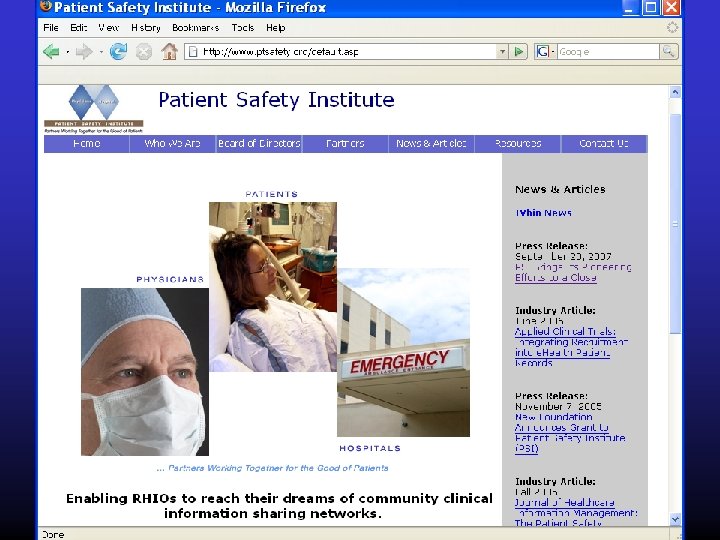Click the Forward arrow button
The height and width of the screenshot is (540, 720).
(x=84, y=51)
